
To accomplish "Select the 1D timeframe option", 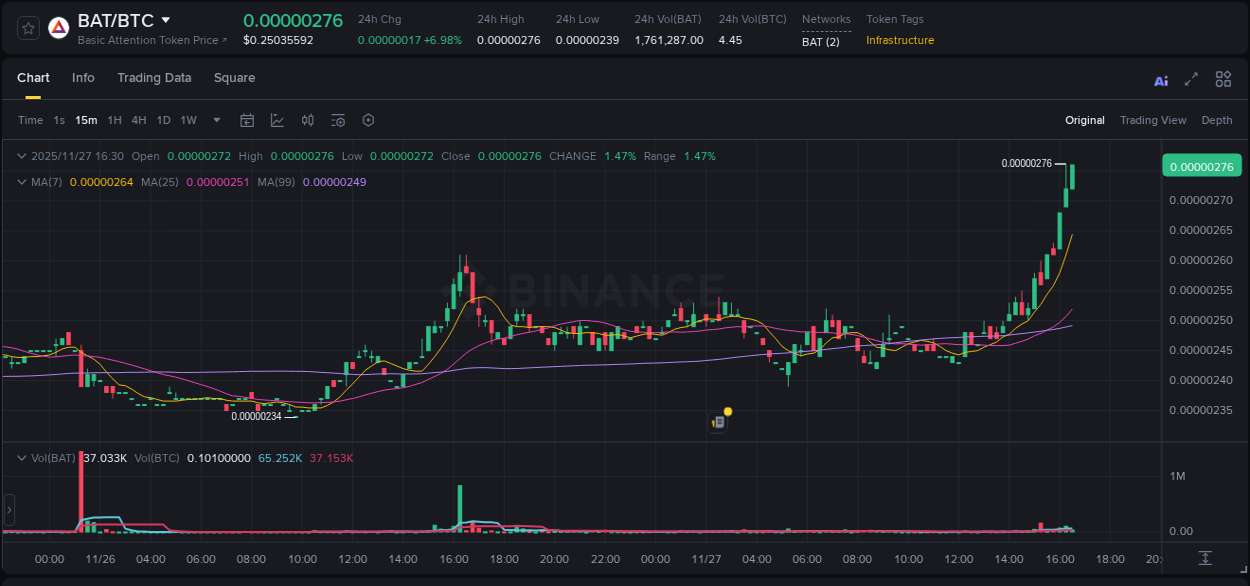I will [x=163, y=120].
